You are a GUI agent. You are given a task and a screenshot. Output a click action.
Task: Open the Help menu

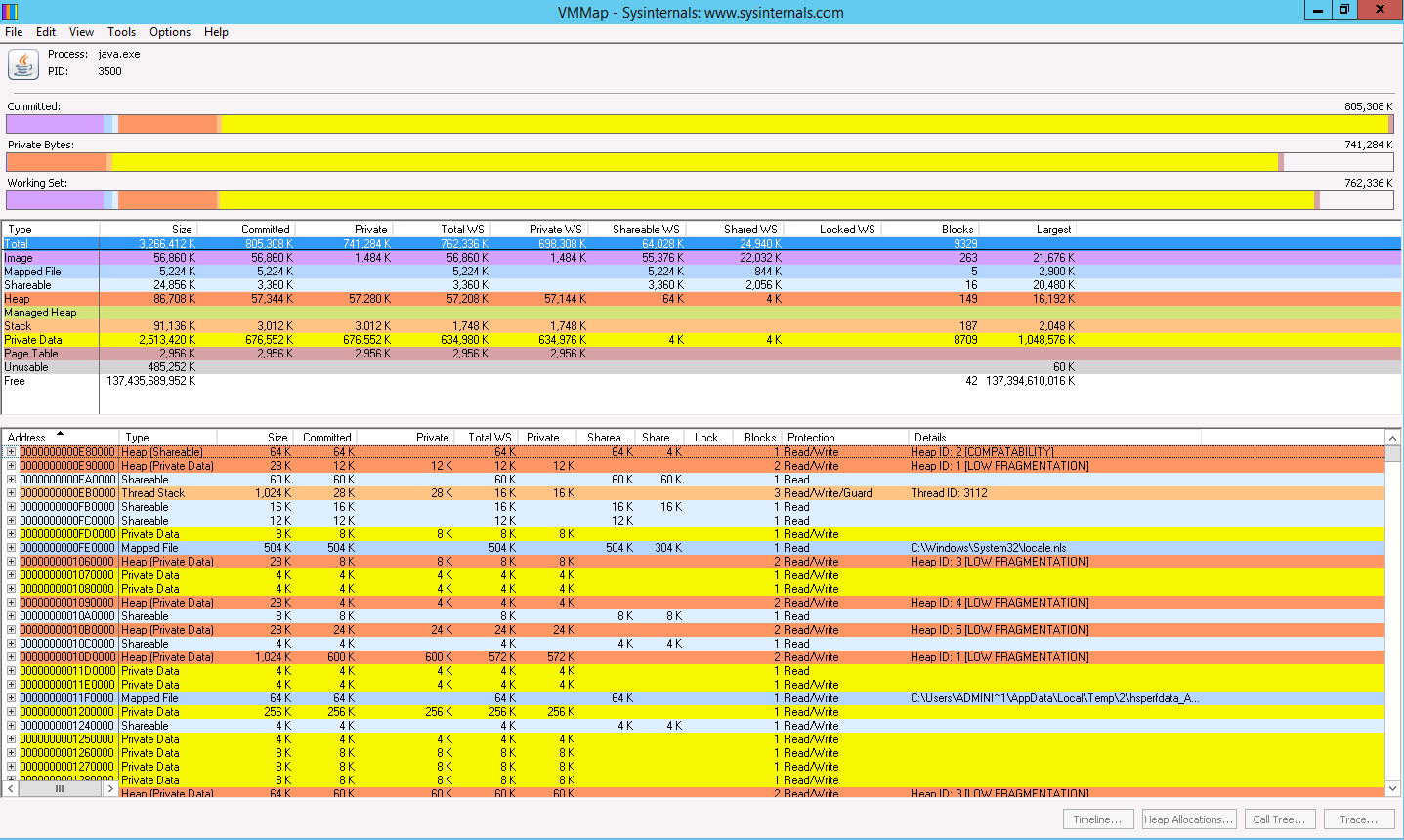click(x=216, y=32)
